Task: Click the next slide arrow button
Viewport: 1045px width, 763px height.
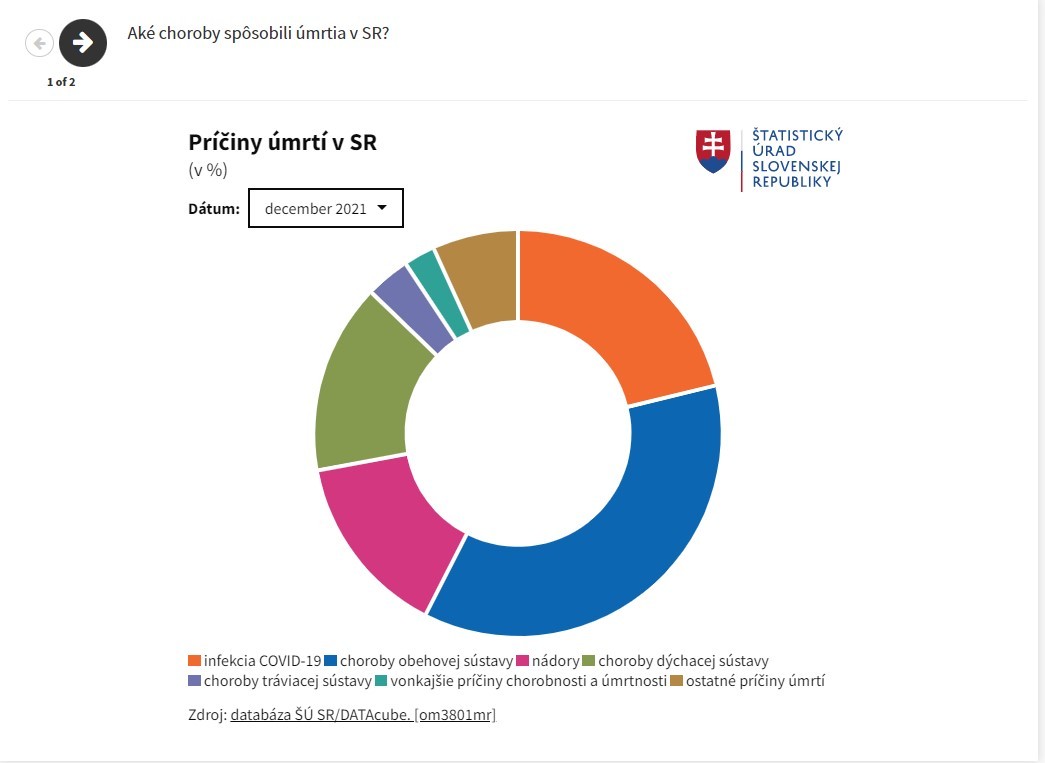Action: (x=83, y=42)
